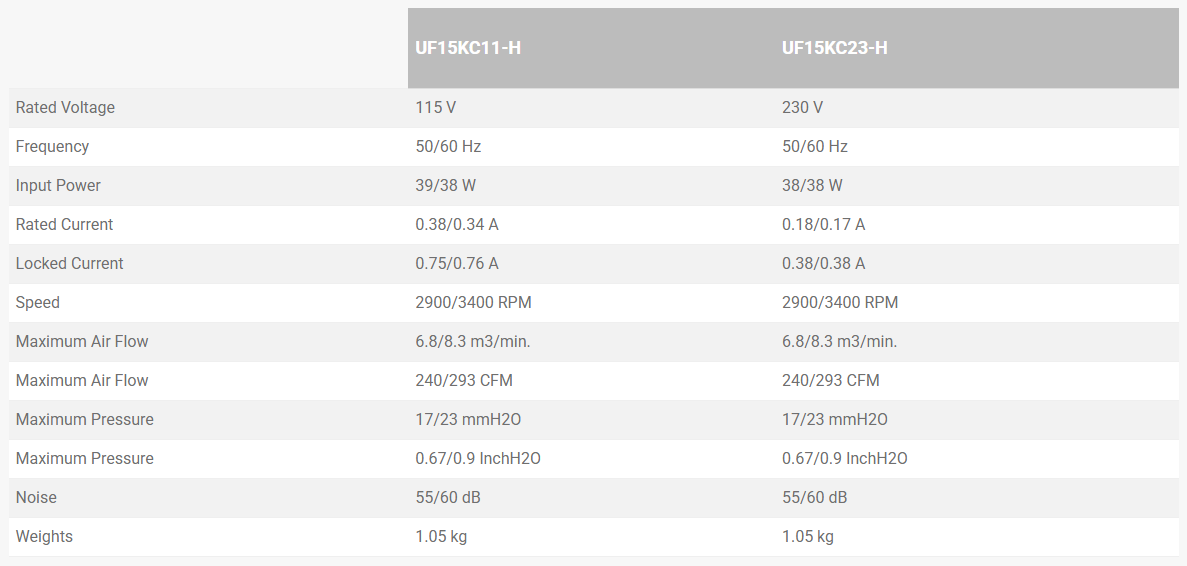Select the Rated Current row label
This screenshot has height=566, width=1187.
(x=64, y=224)
